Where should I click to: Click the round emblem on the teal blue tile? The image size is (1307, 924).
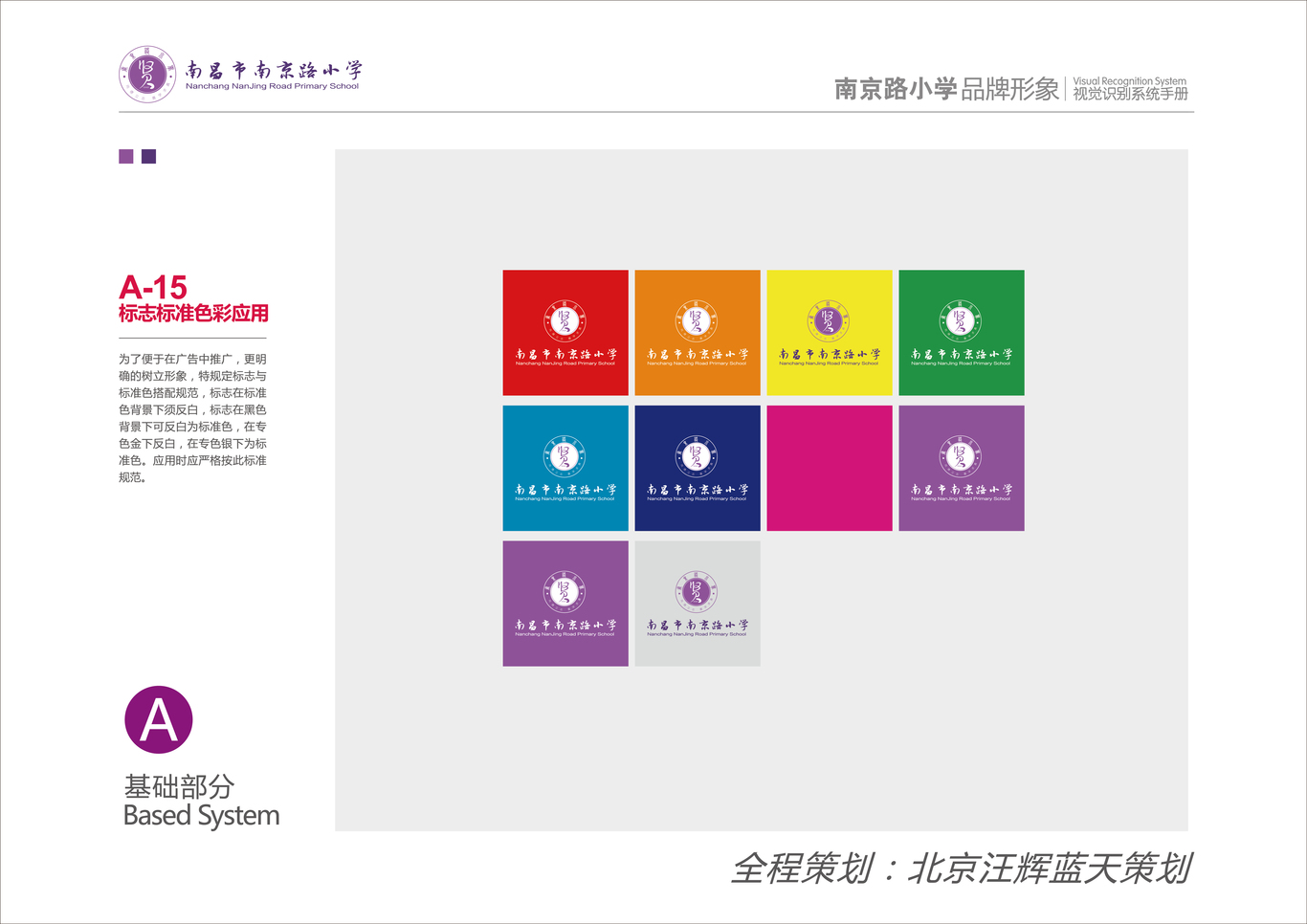pyautogui.click(x=565, y=456)
